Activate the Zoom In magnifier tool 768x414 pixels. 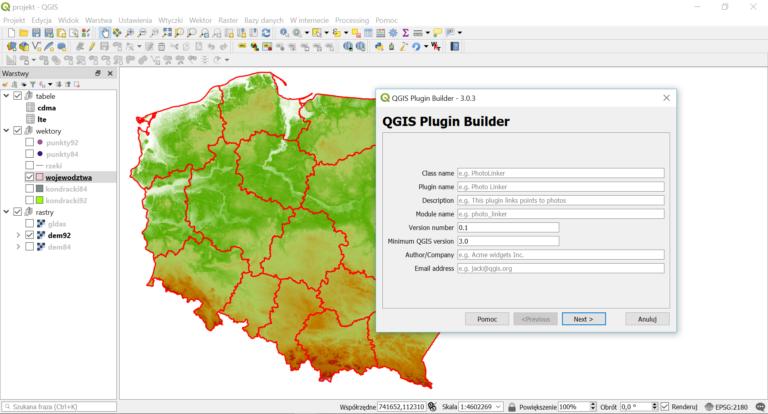click(129, 33)
